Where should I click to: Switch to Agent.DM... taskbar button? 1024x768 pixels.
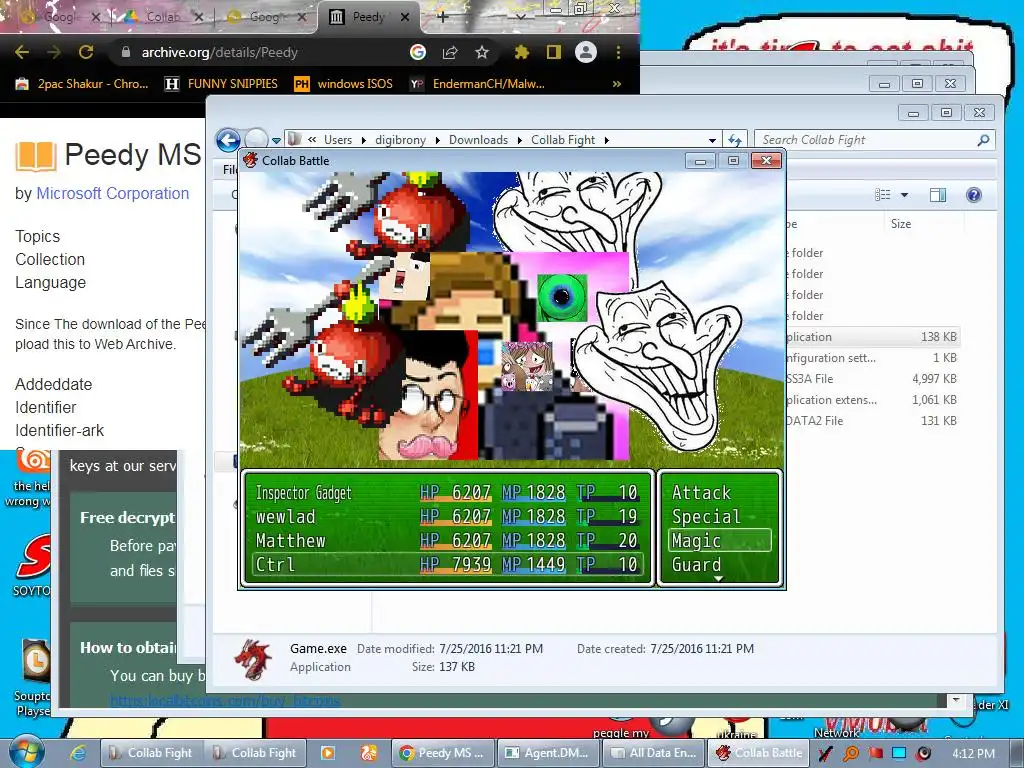pyautogui.click(x=548, y=753)
